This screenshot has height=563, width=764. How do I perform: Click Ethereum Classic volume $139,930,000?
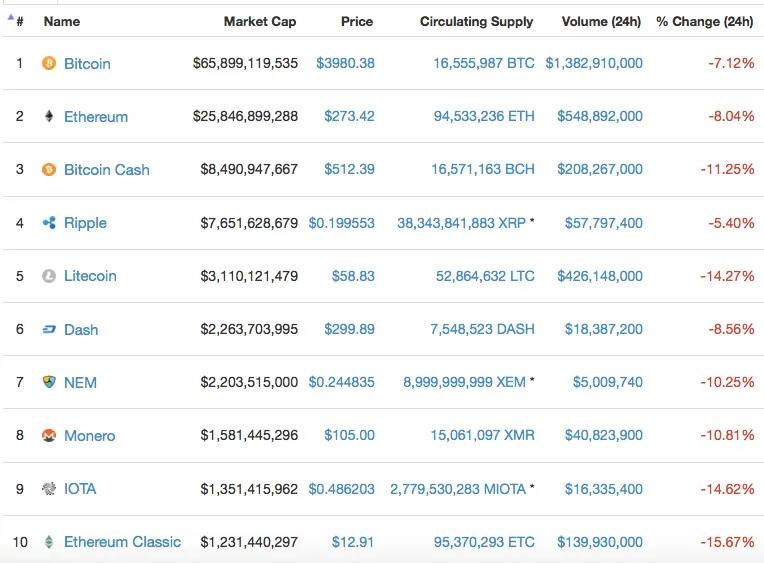click(x=600, y=542)
